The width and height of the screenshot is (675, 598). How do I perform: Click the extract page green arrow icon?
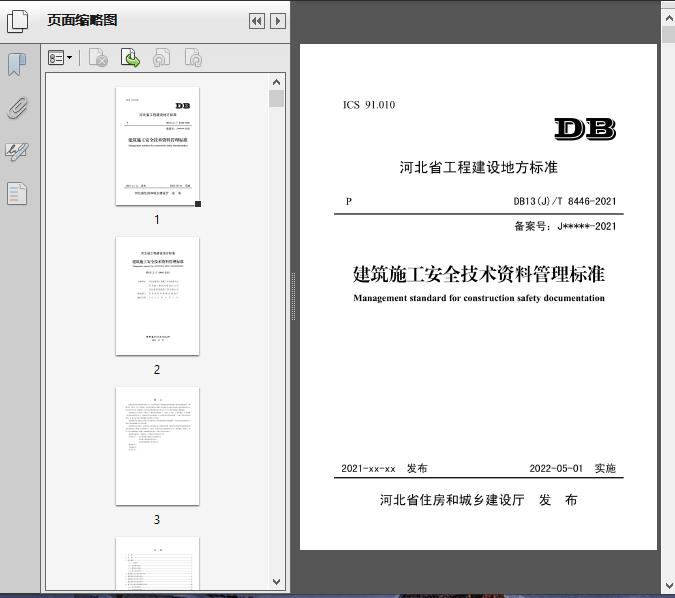130,58
